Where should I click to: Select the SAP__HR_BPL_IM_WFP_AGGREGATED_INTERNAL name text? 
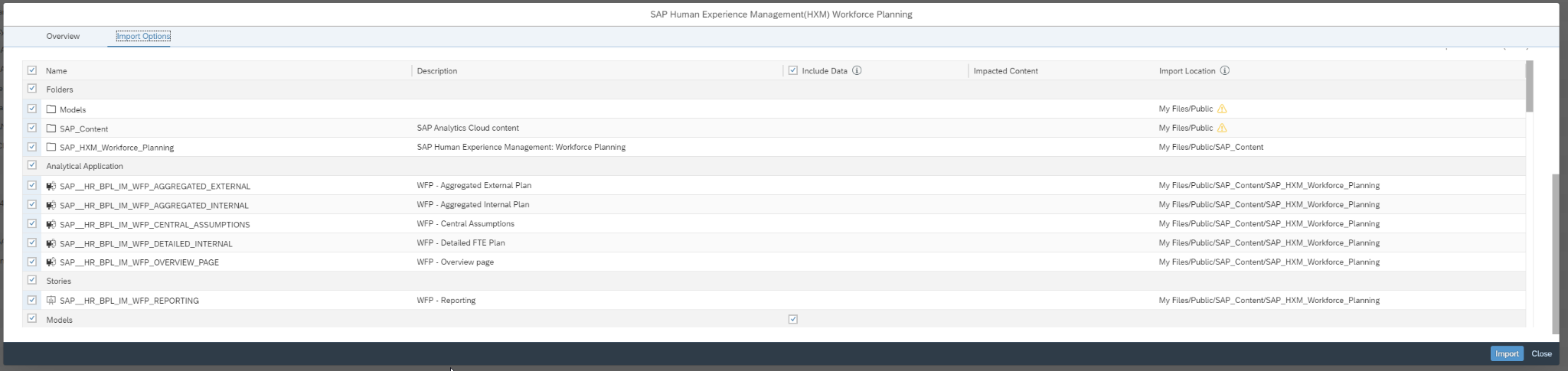click(x=154, y=205)
